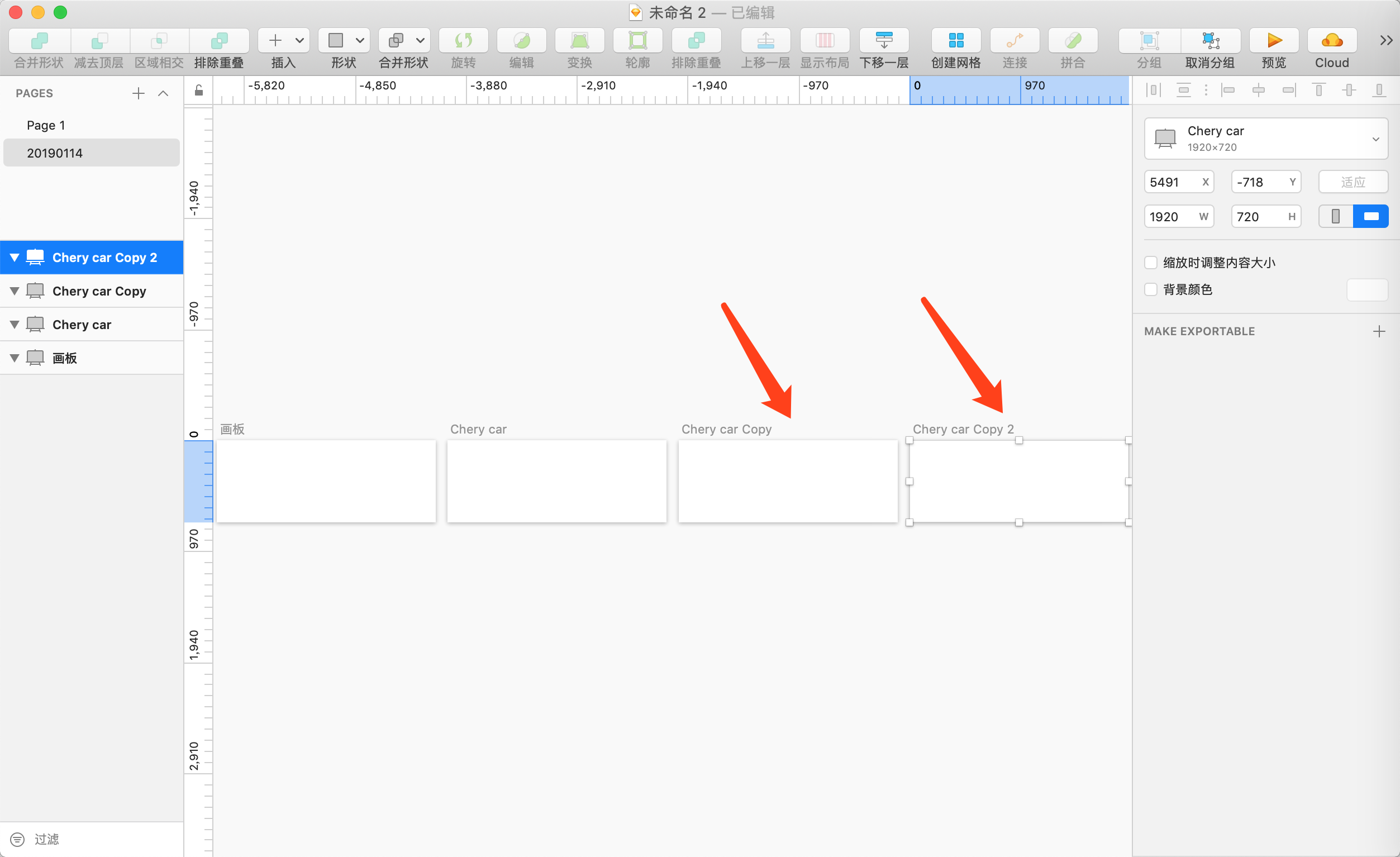Click the Create Grid (创建网格) toolbar icon
Screen dimensions: 1400x857
[x=956, y=41]
